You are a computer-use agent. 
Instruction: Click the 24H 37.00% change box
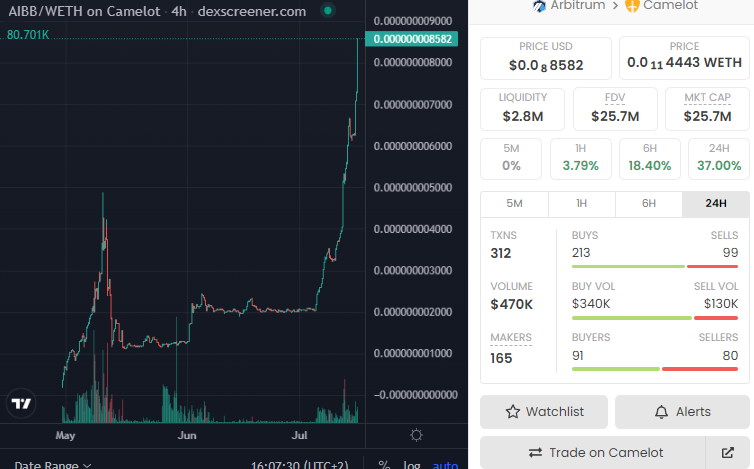click(719, 159)
